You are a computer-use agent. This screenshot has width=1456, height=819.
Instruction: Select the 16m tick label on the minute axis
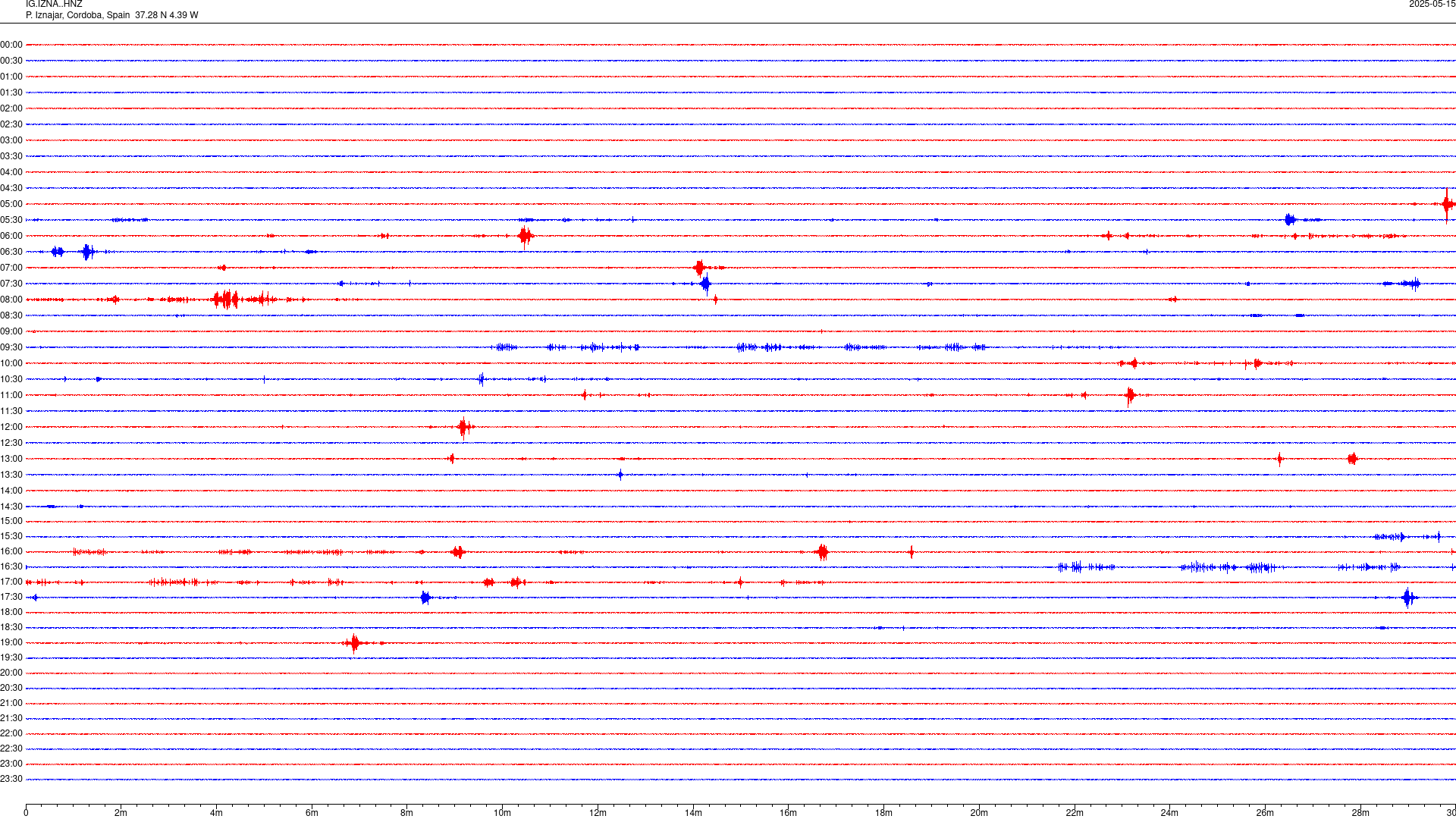(x=789, y=813)
